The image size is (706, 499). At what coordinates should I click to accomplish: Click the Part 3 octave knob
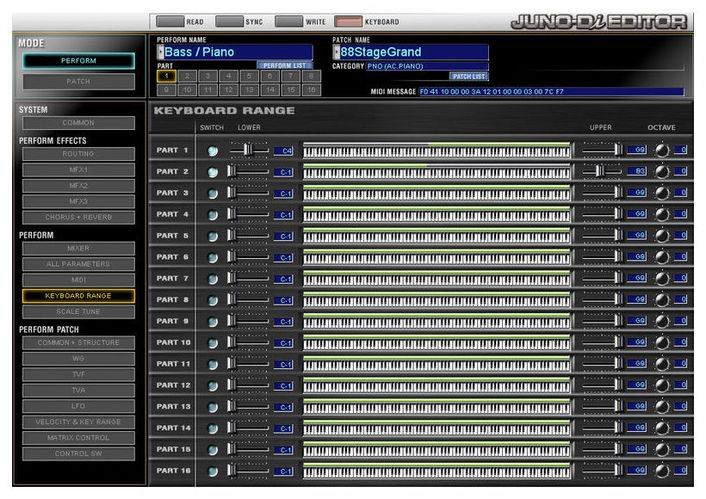point(662,193)
